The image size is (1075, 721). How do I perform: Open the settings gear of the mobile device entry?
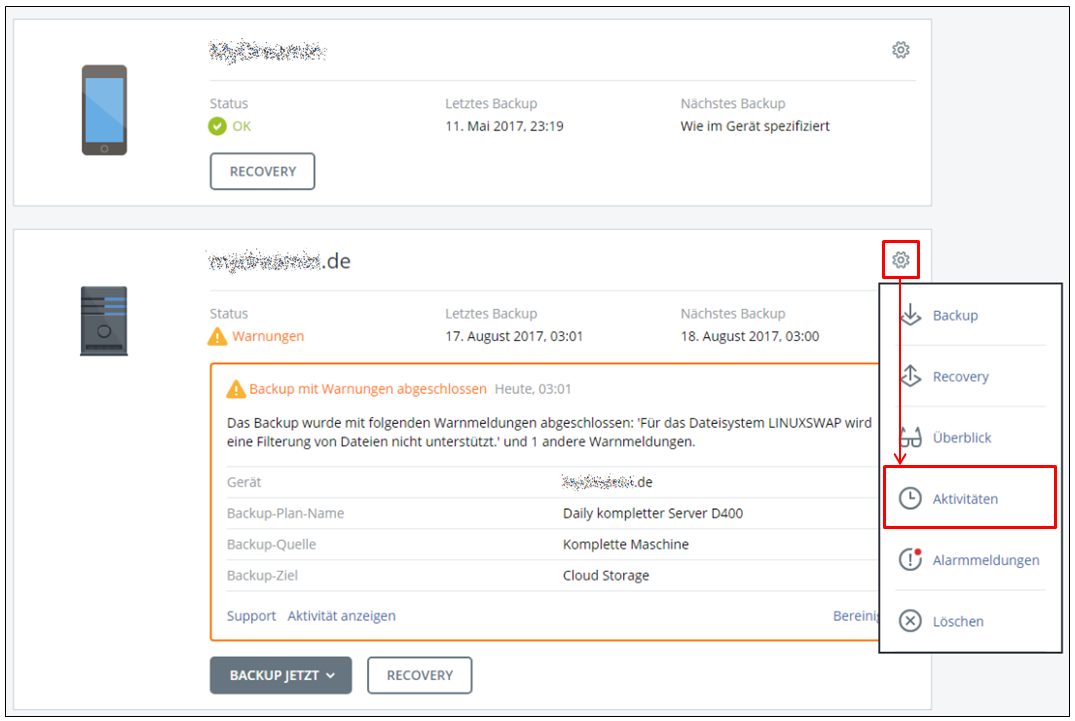(x=900, y=49)
